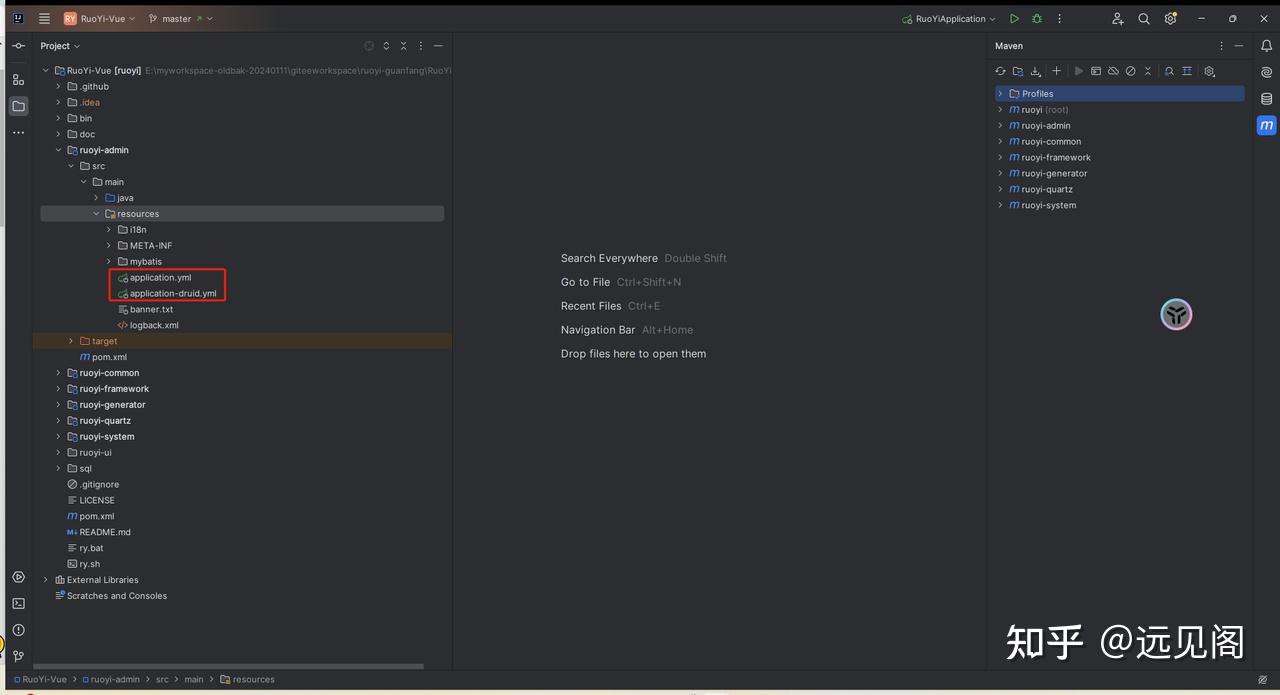Viewport: 1280px width, 695px height.
Task: Reload all Maven projects
Action: pos(1000,71)
